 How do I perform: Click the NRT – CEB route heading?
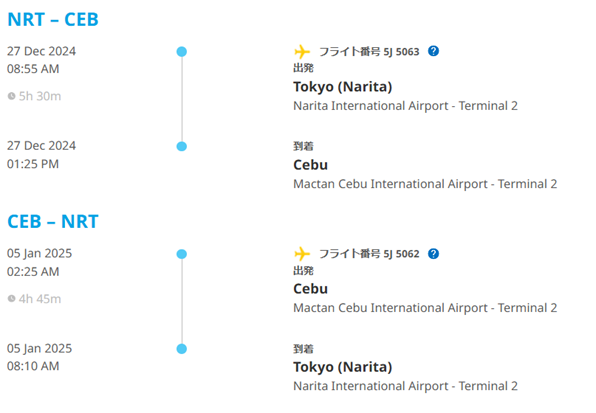(x=53, y=19)
